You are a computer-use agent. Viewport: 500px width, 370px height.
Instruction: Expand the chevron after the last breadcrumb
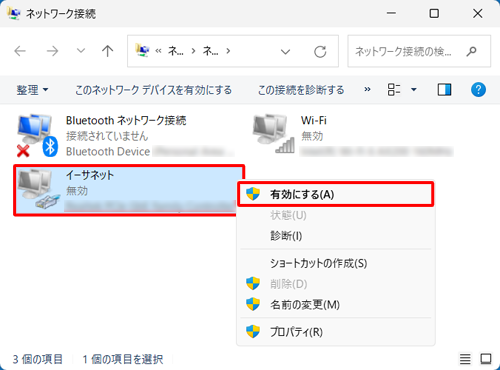pyautogui.click(x=228, y=51)
